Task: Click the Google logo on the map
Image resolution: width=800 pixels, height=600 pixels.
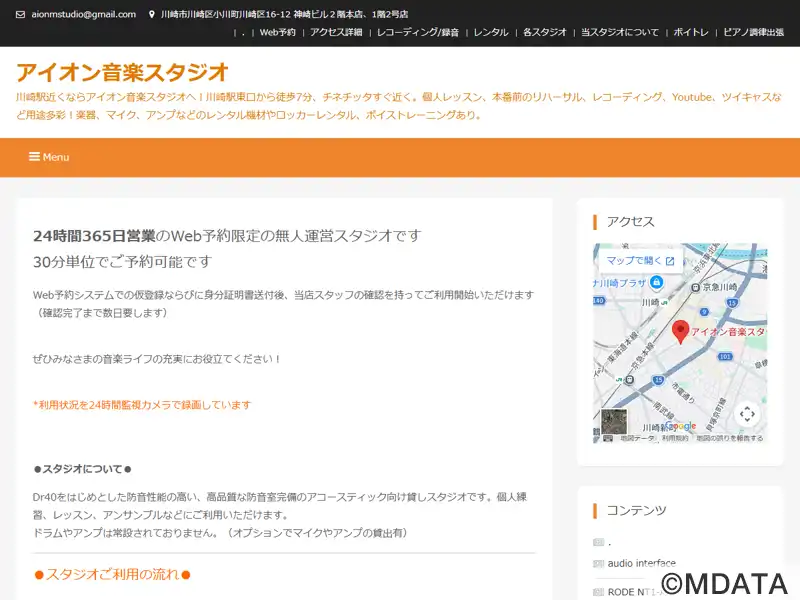Action: tap(680, 426)
